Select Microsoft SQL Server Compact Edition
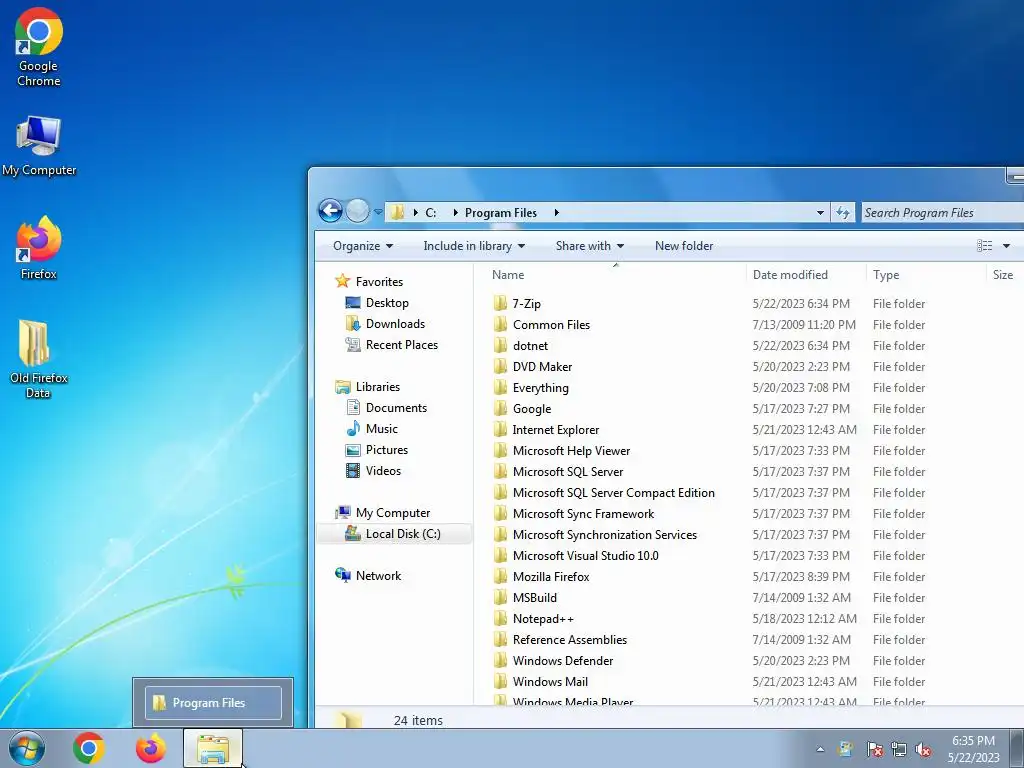 click(614, 492)
